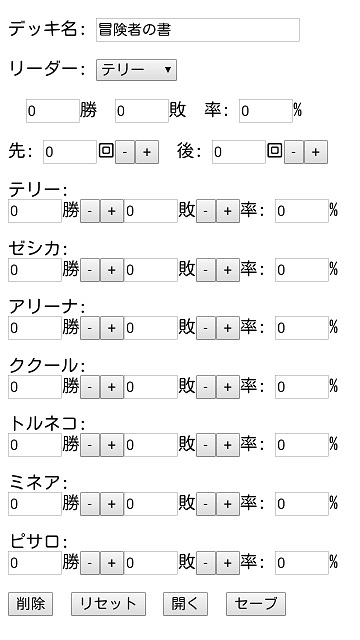This screenshot has width=360, height=640.
Task: Add a win for テリー
Action: [x=112, y=211]
